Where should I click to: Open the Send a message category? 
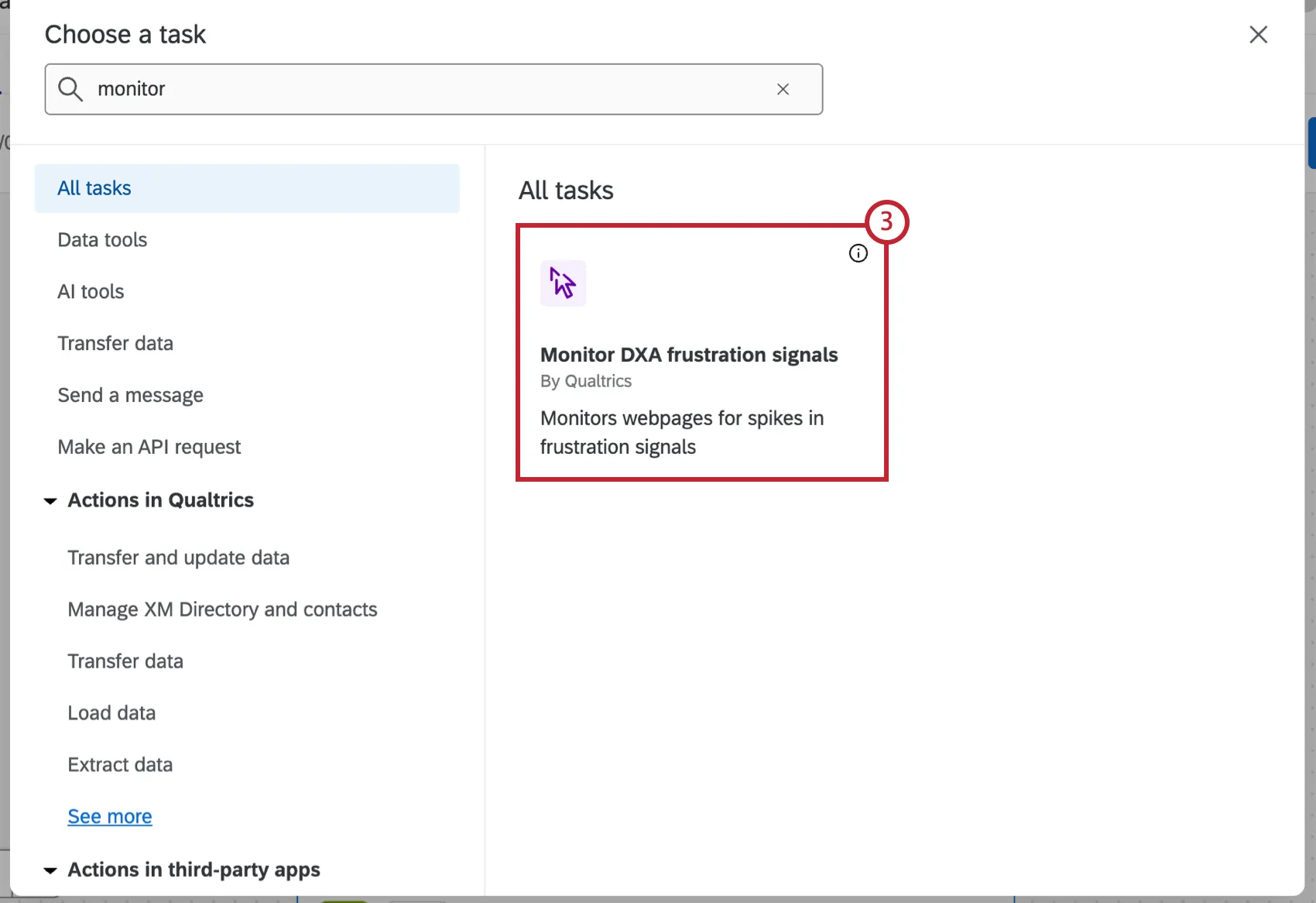(130, 395)
